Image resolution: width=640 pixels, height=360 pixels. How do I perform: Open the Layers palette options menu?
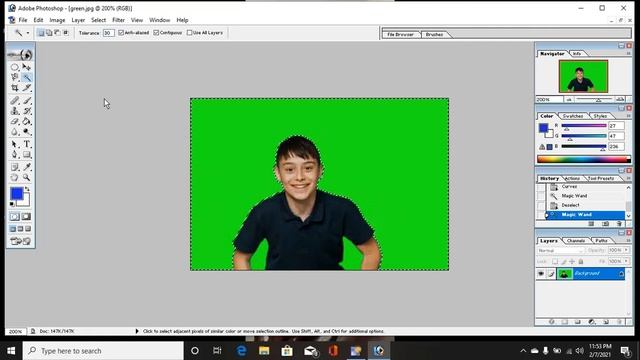pyautogui.click(x=628, y=241)
